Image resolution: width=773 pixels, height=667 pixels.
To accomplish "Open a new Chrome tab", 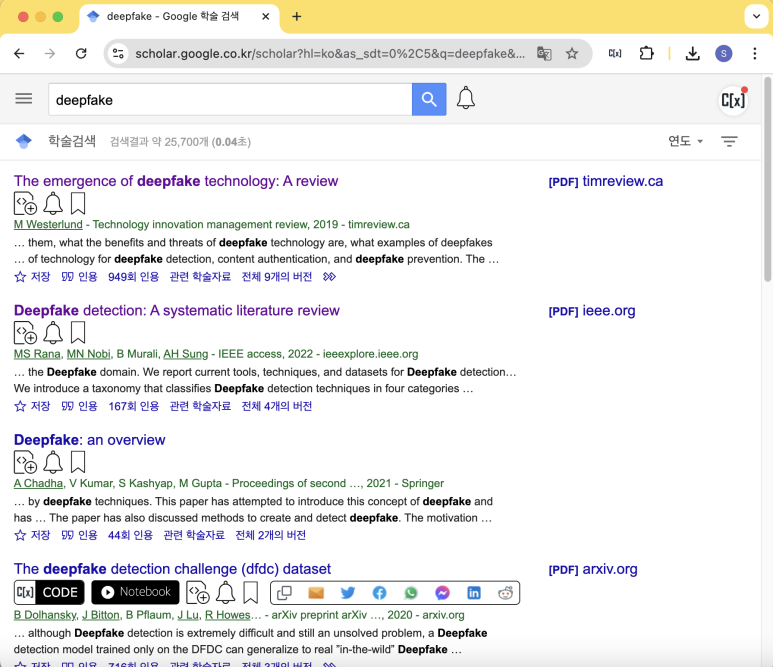I will pos(296,17).
